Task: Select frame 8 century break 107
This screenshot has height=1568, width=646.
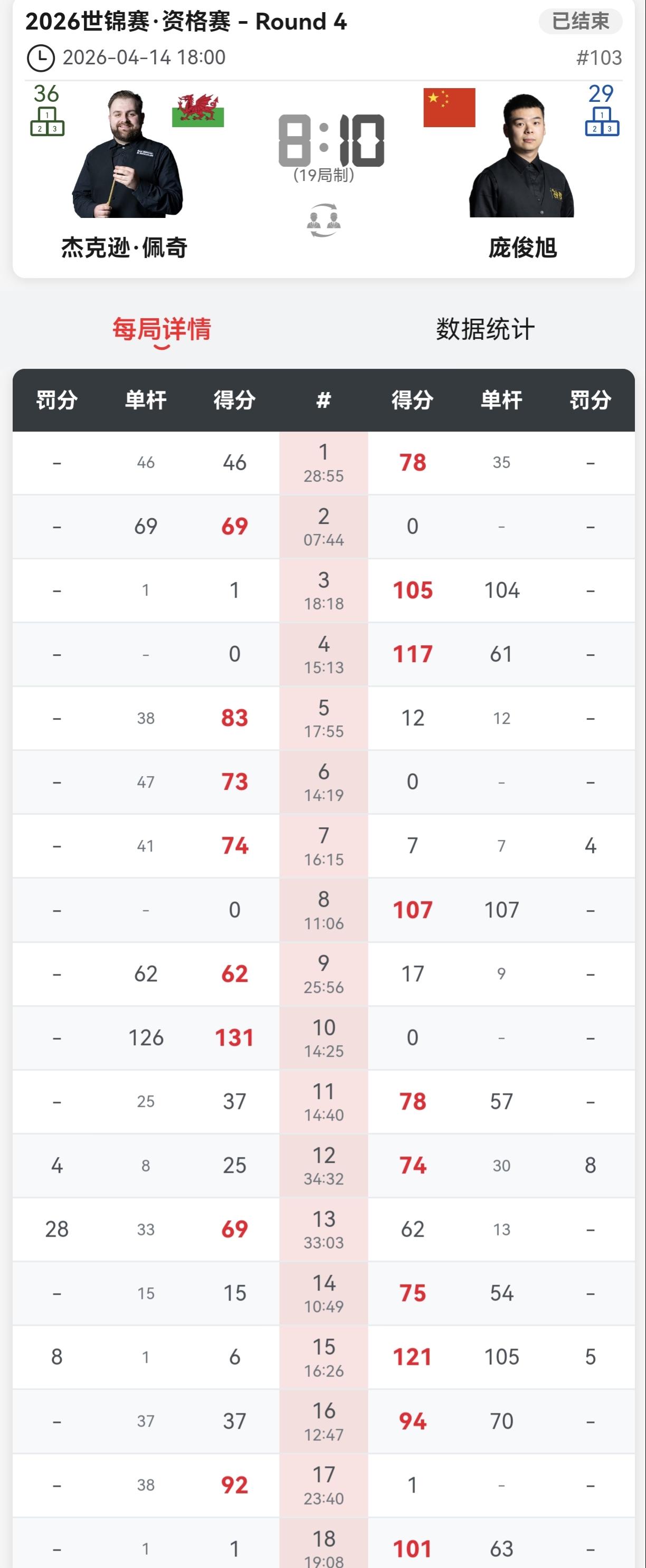Action: (x=502, y=910)
